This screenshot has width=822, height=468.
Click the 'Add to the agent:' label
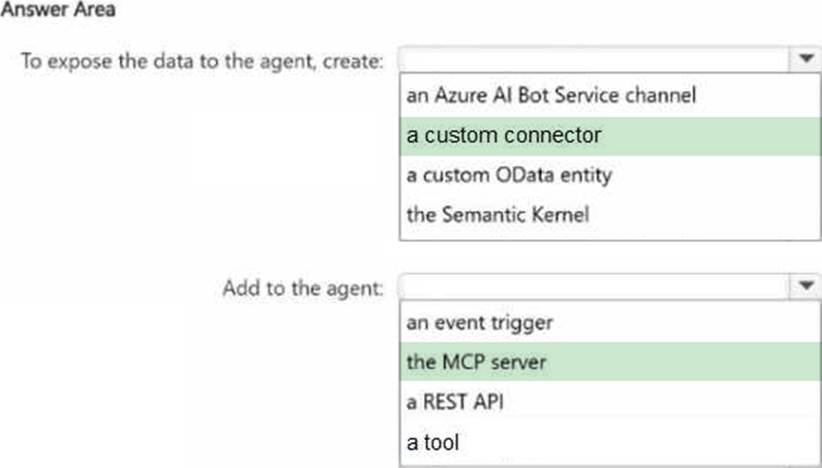(x=303, y=288)
